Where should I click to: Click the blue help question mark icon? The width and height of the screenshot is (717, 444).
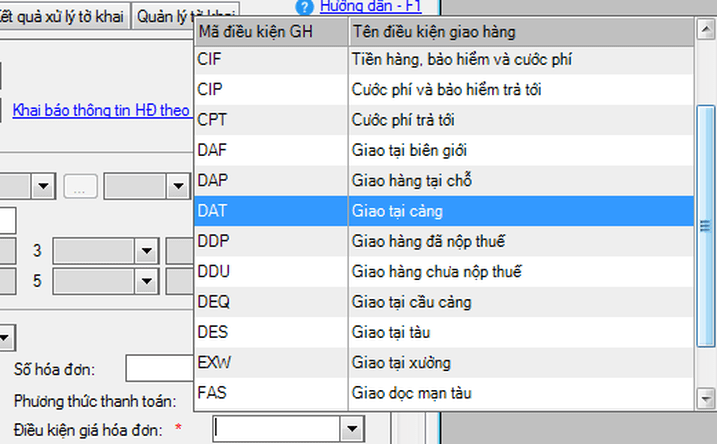click(x=305, y=7)
